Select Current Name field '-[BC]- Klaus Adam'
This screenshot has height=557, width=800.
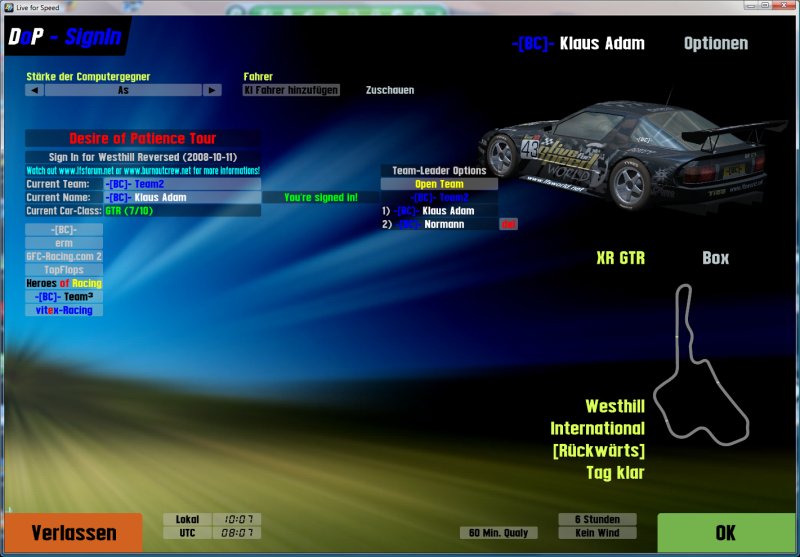pyautogui.click(x=182, y=197)
